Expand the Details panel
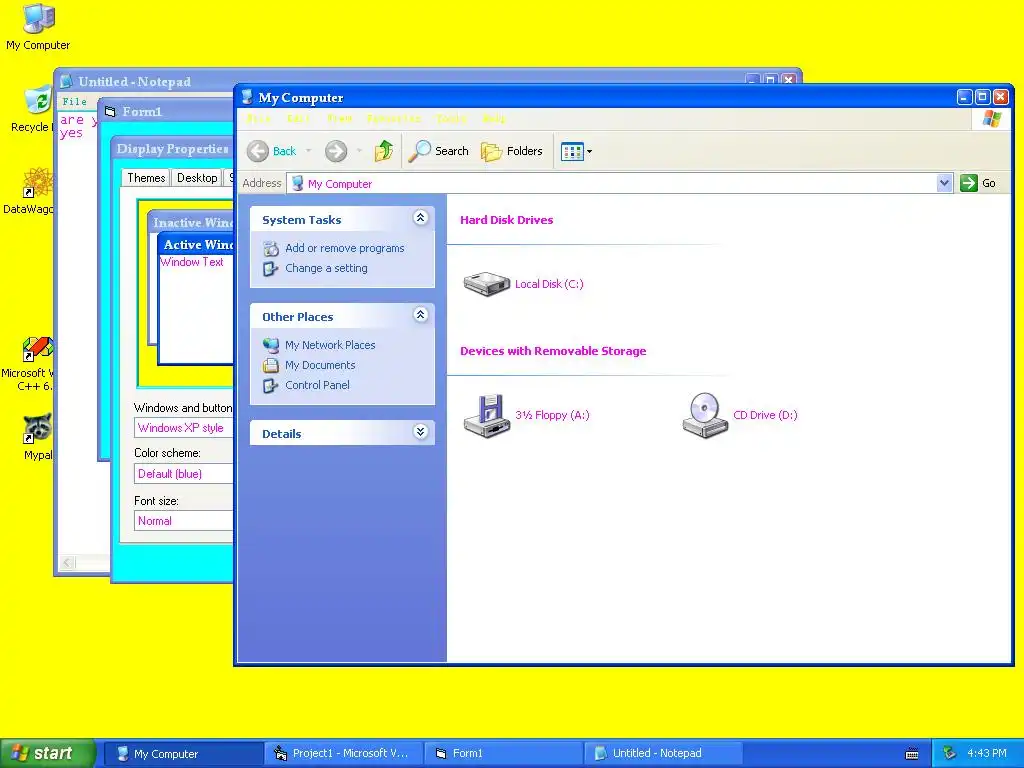The image size is (1024, 768). coord(421,432)
